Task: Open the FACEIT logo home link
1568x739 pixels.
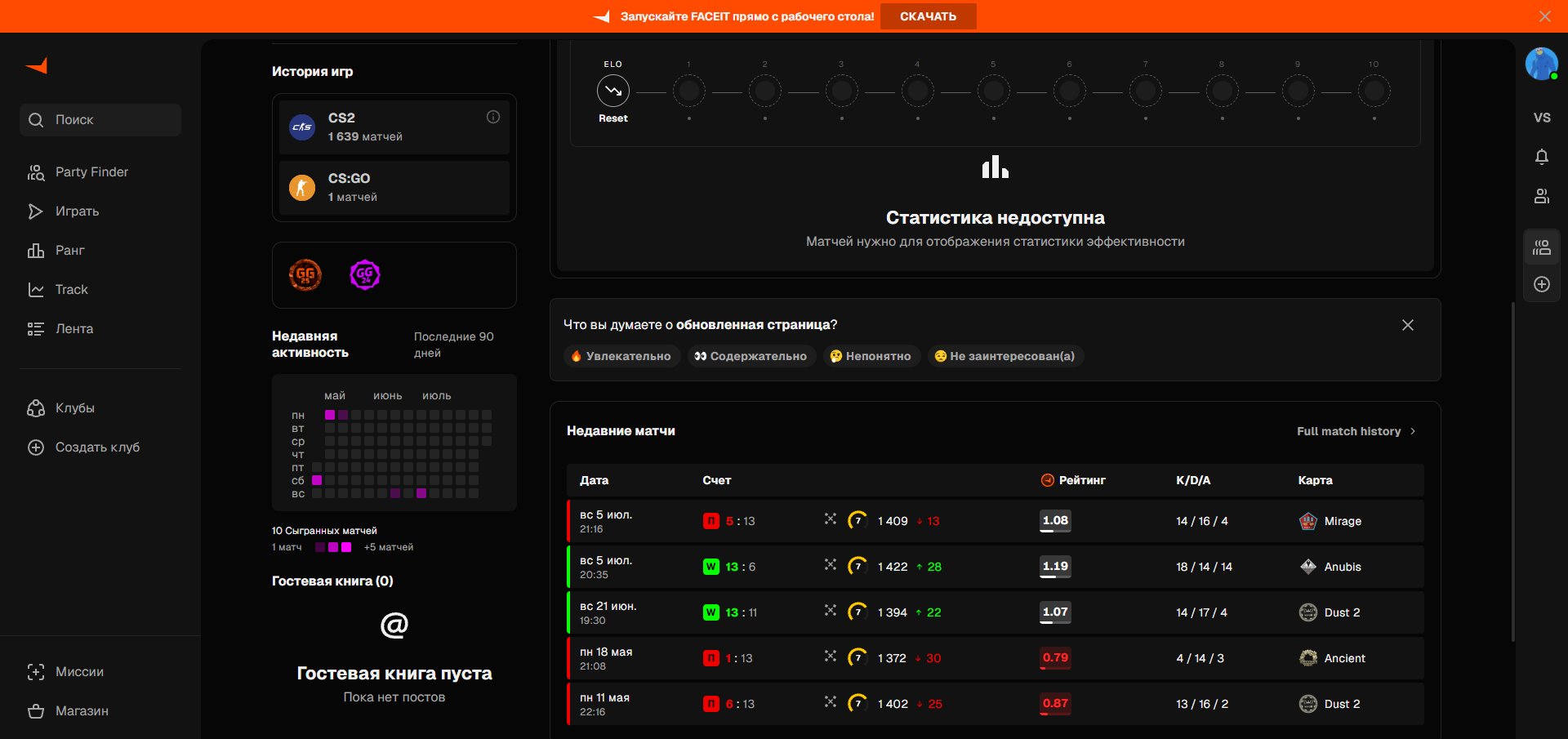Action: coord(37,66)
